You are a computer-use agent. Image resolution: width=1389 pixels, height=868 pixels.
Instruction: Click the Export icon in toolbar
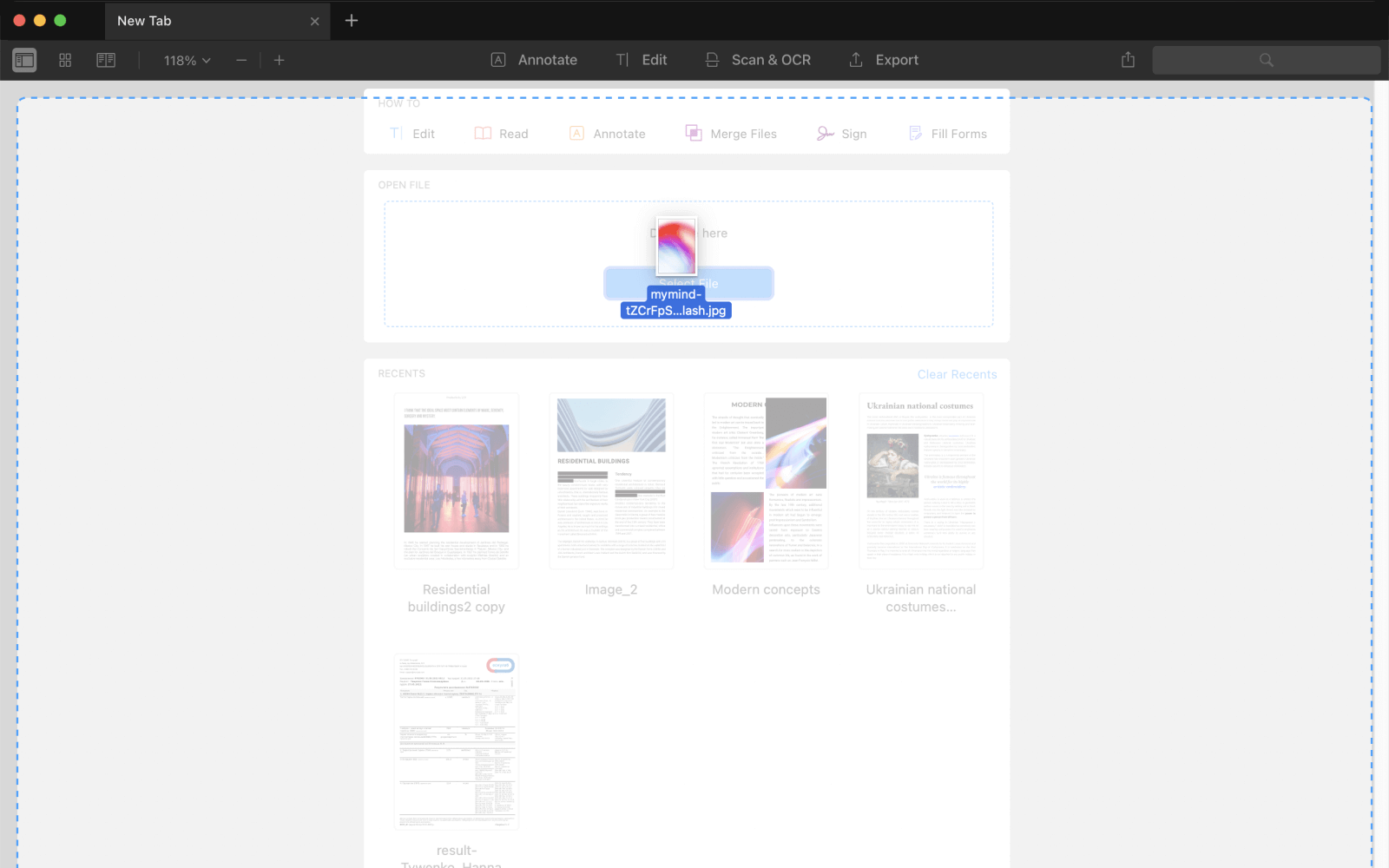[x=856, y=60]
